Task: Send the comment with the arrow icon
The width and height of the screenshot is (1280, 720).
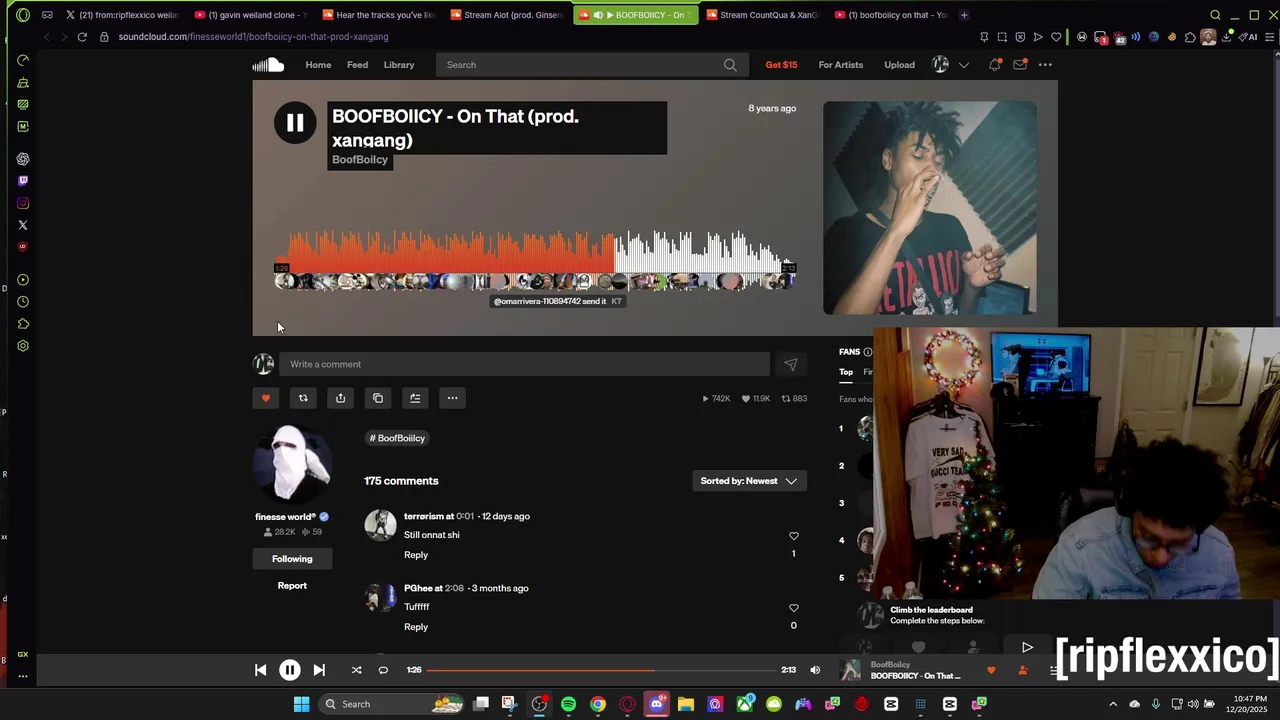Action: [x=790, y=364]
